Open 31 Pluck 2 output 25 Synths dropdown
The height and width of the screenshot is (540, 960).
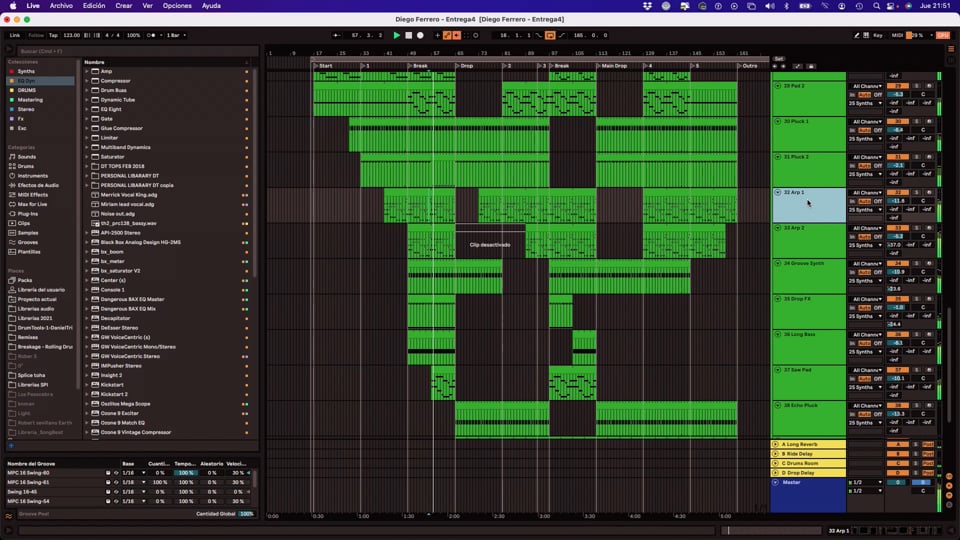tap(866, 174)
